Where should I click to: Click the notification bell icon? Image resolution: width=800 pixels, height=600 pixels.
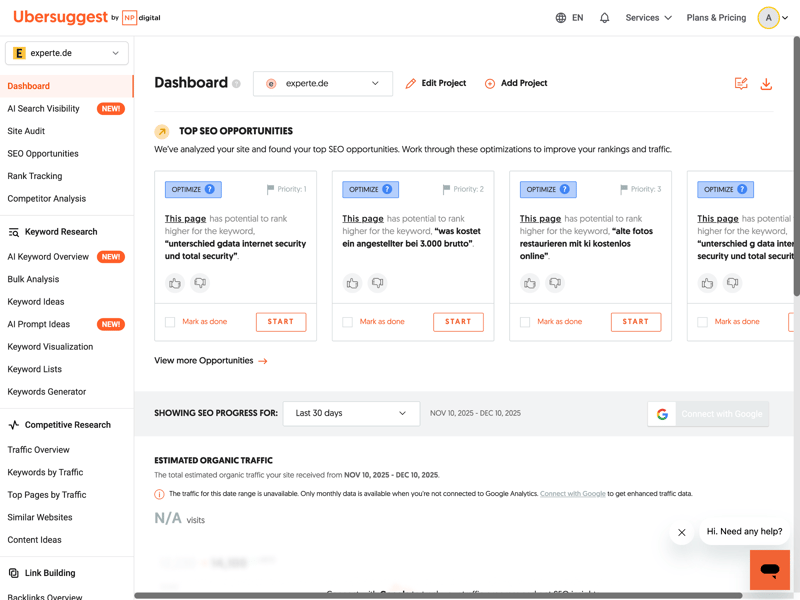(x=604, y=18)
